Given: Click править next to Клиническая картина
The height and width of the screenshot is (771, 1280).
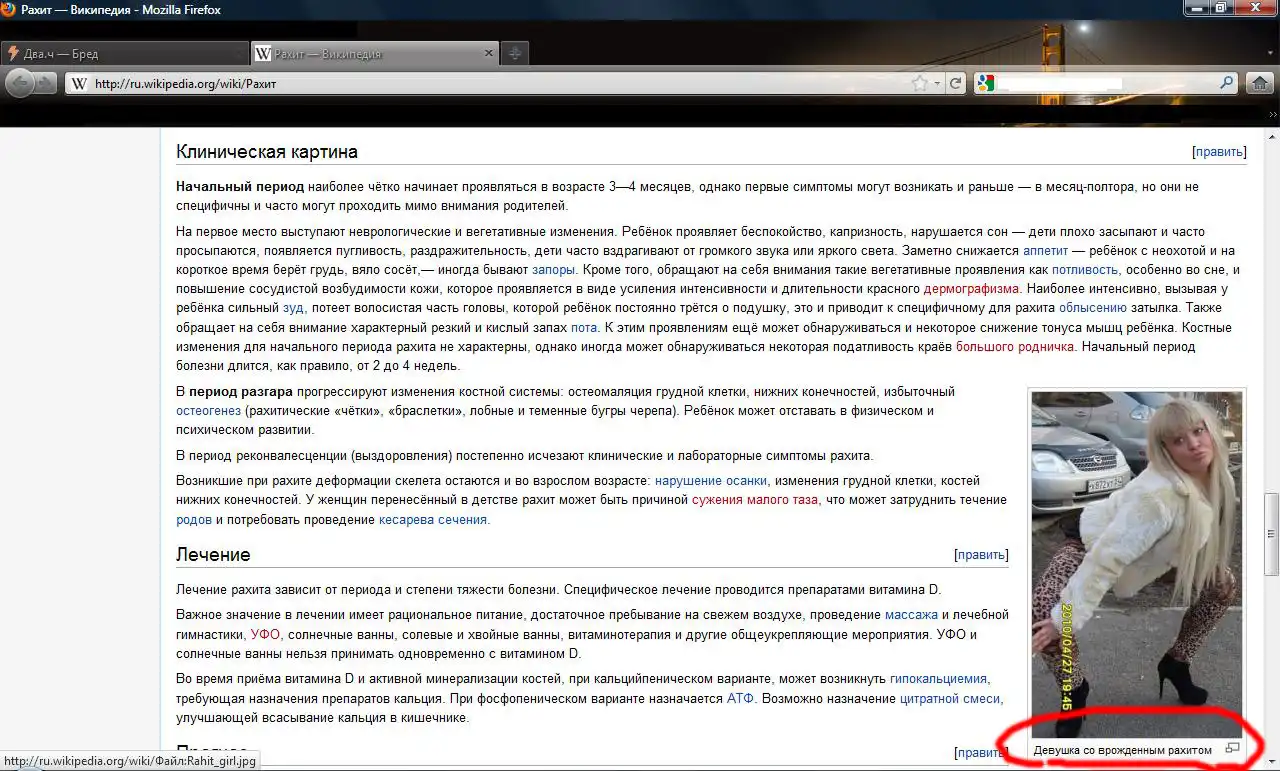Looking at the screenshot, I should click(1219, 152).
